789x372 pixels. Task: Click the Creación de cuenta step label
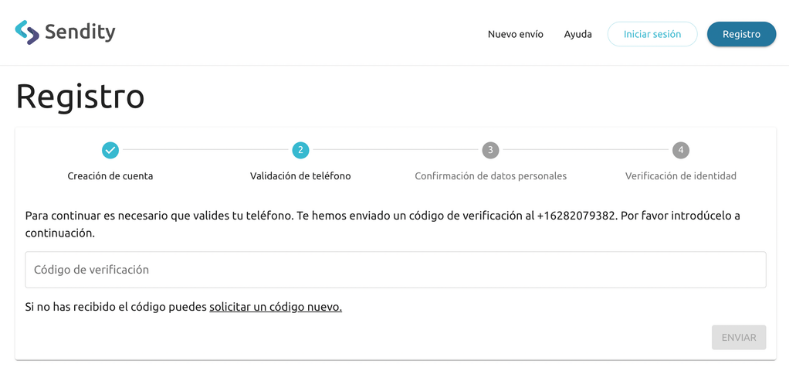tap(110, 176)
